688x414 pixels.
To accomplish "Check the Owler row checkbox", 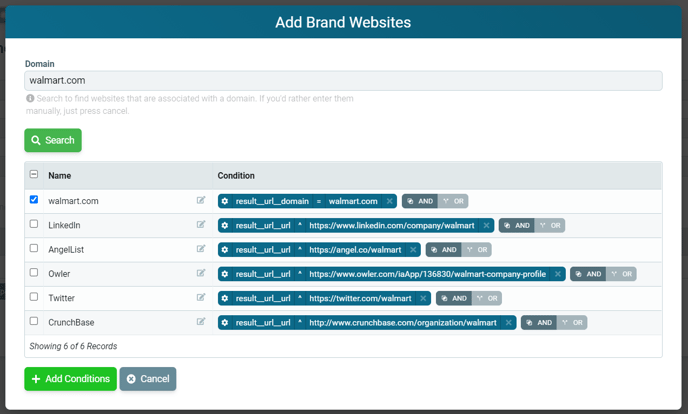I will (x=34, y=272).
